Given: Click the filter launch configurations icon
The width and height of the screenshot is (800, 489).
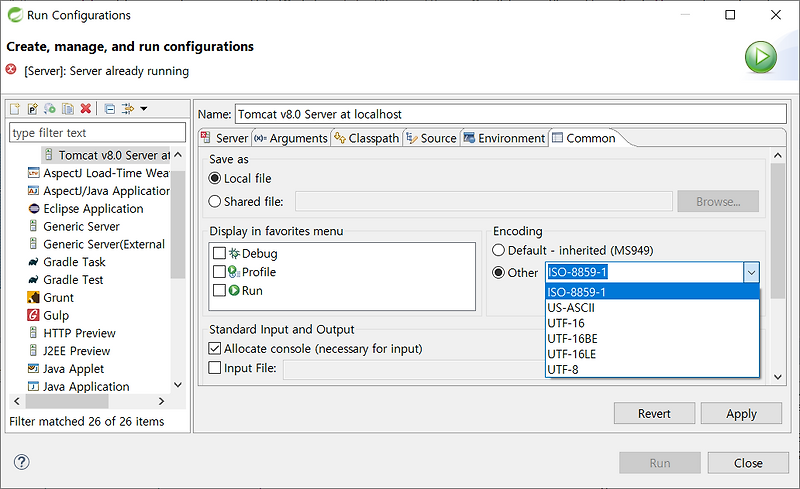Looking at the screenshot, I should point(127,109).
